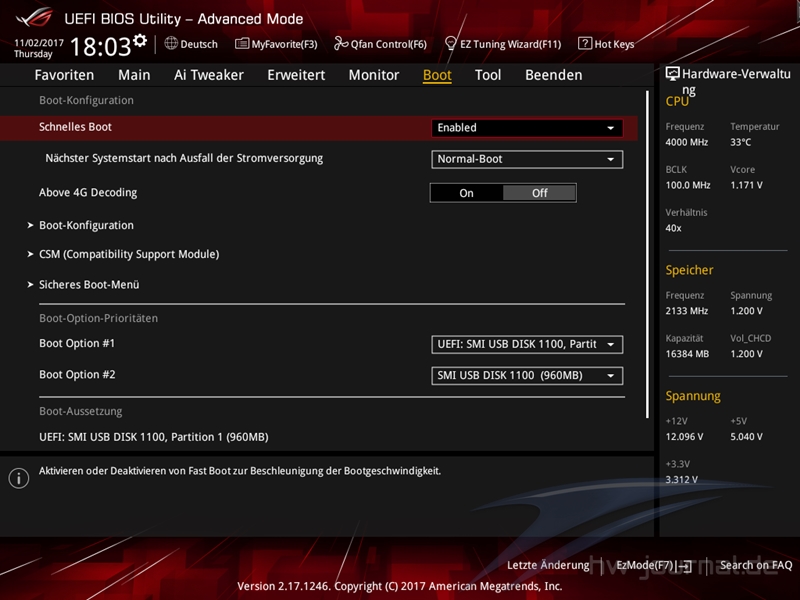The width and height of the screenshot is (800, 600).
Task: Open the Normal-Boot dropdown
Action: (526, 159)
